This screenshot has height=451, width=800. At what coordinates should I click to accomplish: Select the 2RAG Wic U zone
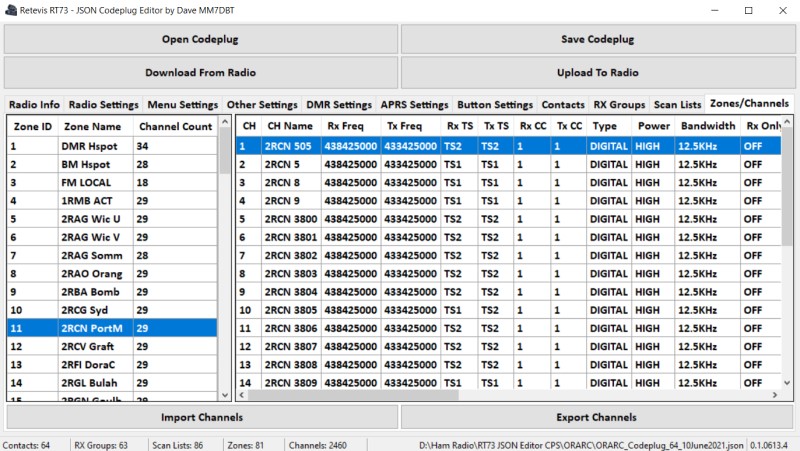coord(112,219)
